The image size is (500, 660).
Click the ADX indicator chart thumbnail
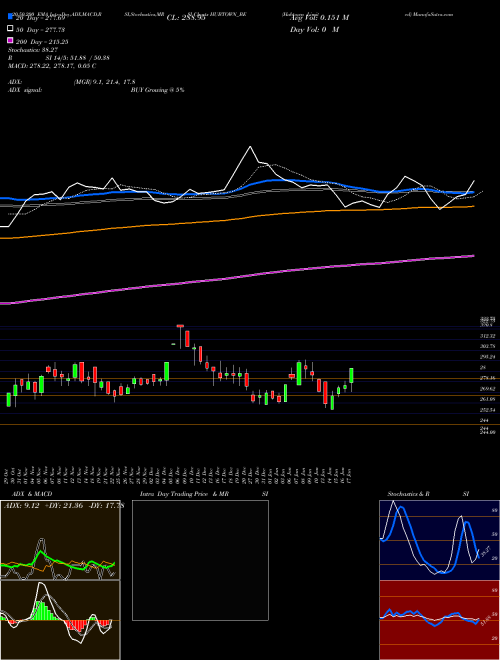coord(60,540)
